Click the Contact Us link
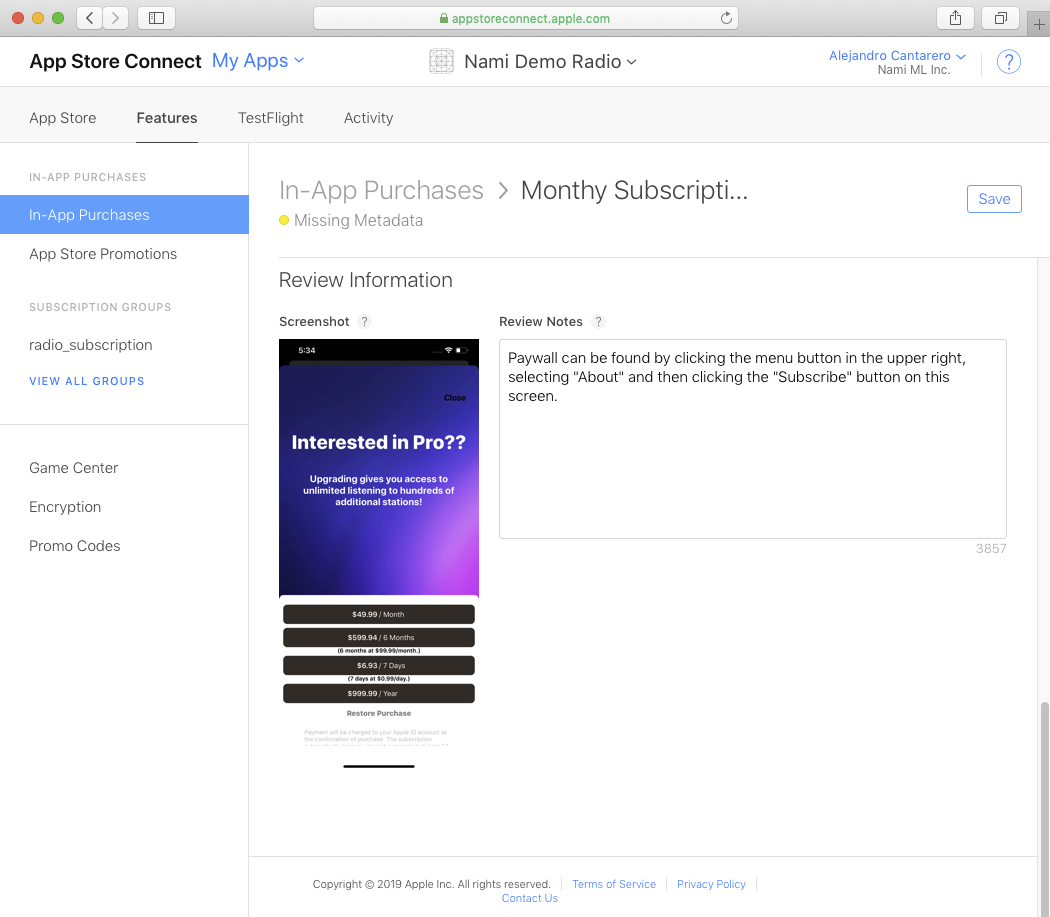This screenshot has width=1050, height=917. point(530,898)
